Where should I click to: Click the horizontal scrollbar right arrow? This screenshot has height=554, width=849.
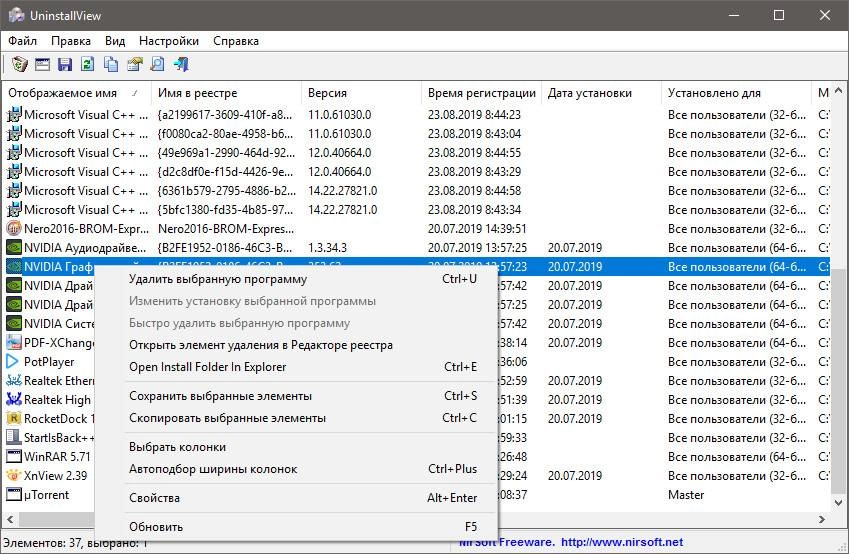[x=822, y=519]
